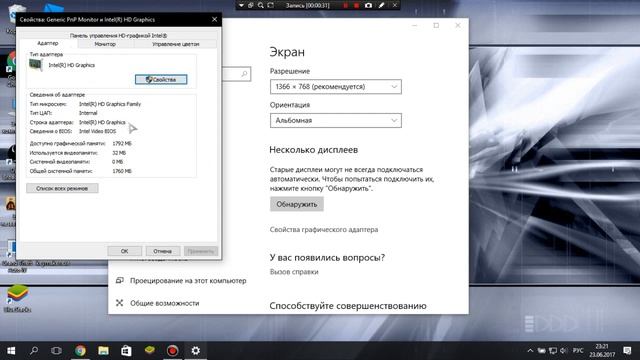Open Microsoft Store from the taskbar
Viewport: 640px width, 360px height.
point(126,351)
